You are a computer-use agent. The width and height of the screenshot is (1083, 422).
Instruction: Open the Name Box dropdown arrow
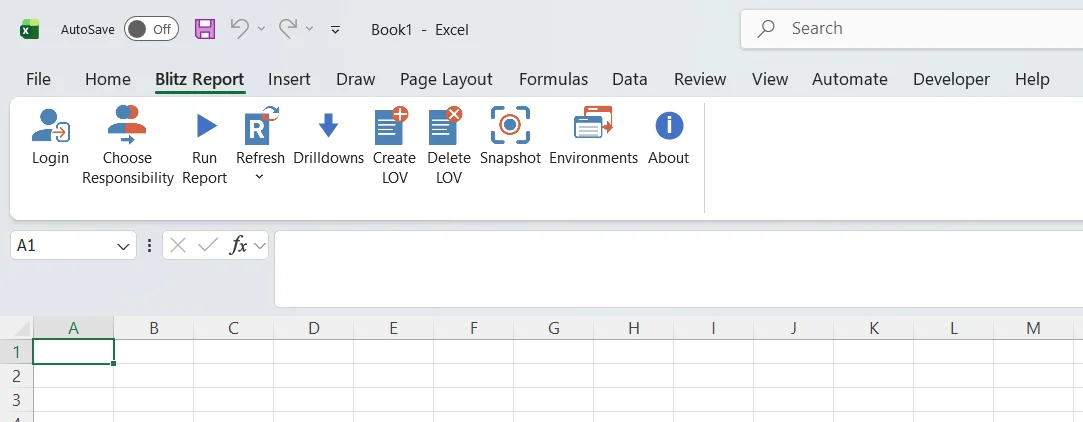pos(123,246)
